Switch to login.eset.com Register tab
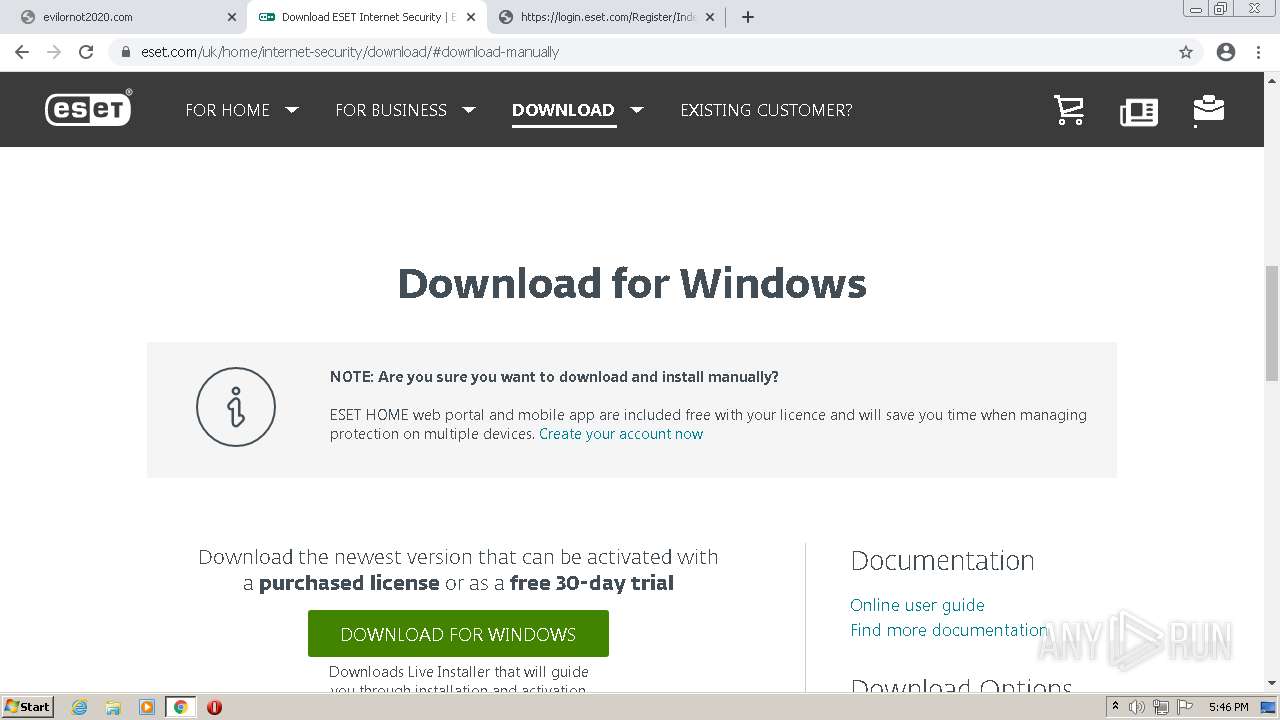 click(607, 17)
